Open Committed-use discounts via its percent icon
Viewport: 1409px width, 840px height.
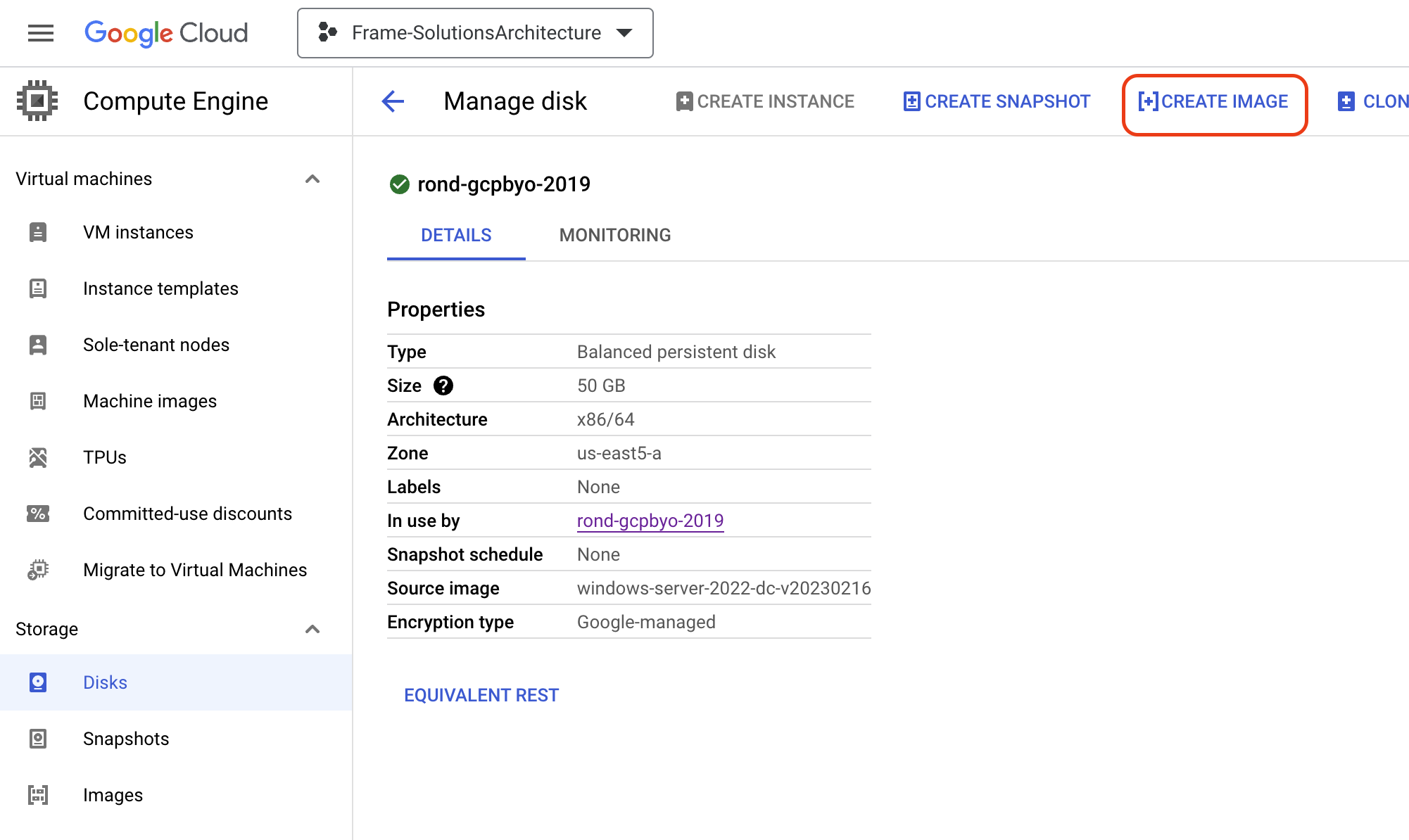[x=37, y=514]
